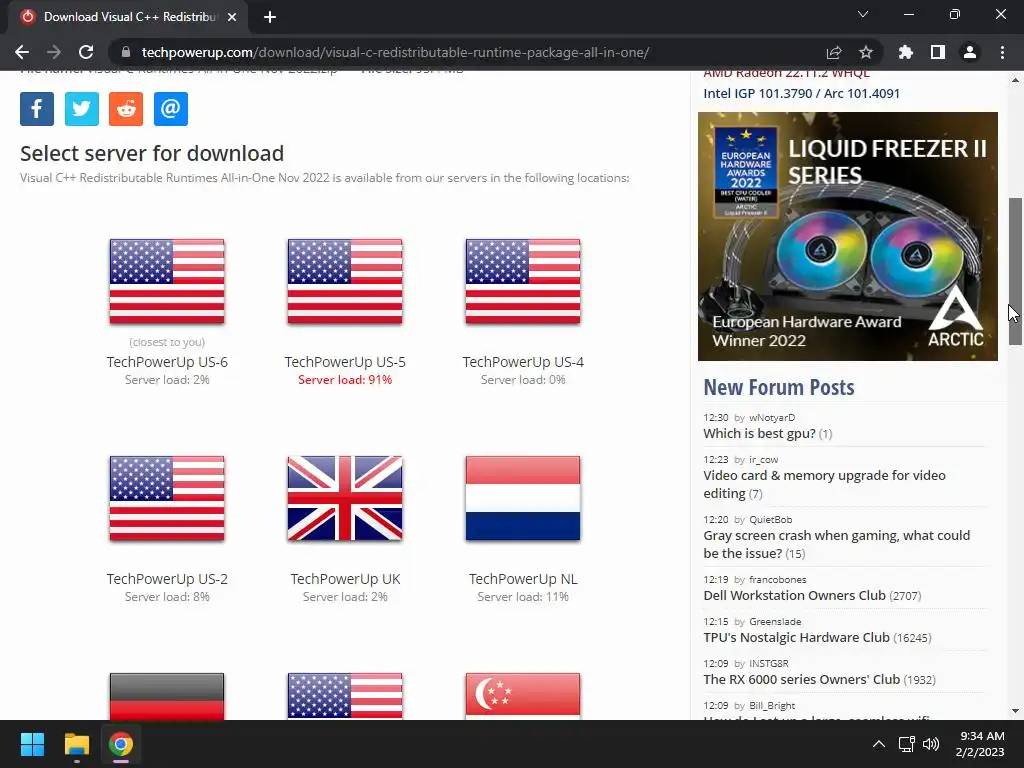Click the TechPowerUp US-2 server label
This screenshot has height=768, width=1024.
coord(167,579)
